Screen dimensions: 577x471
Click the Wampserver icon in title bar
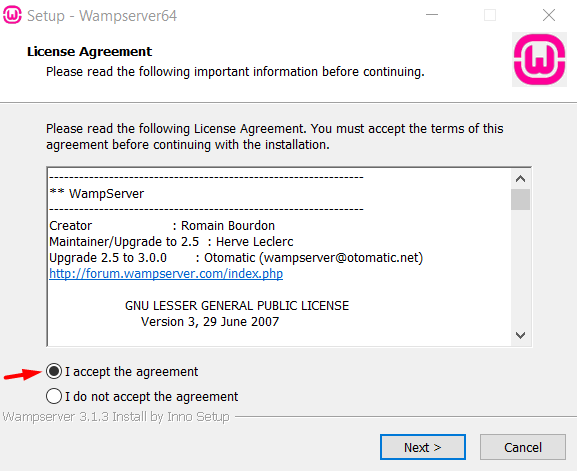click(12, 15)
